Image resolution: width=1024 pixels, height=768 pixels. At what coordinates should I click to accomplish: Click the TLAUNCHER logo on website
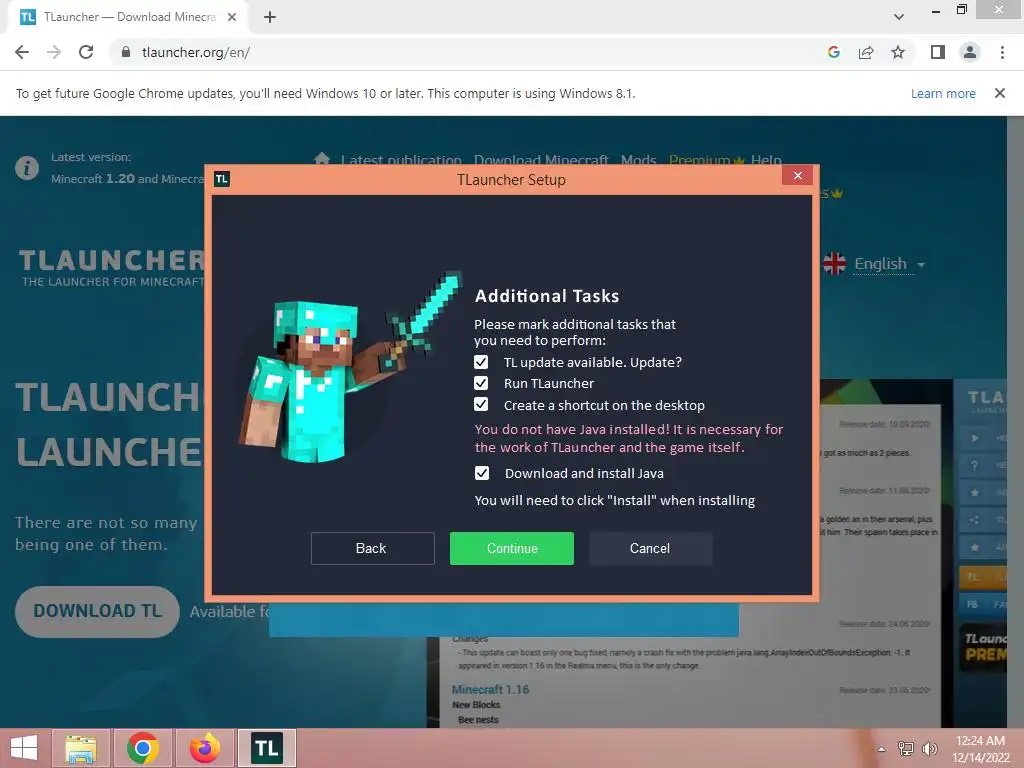pyautogui.click(x=111, y=268)
